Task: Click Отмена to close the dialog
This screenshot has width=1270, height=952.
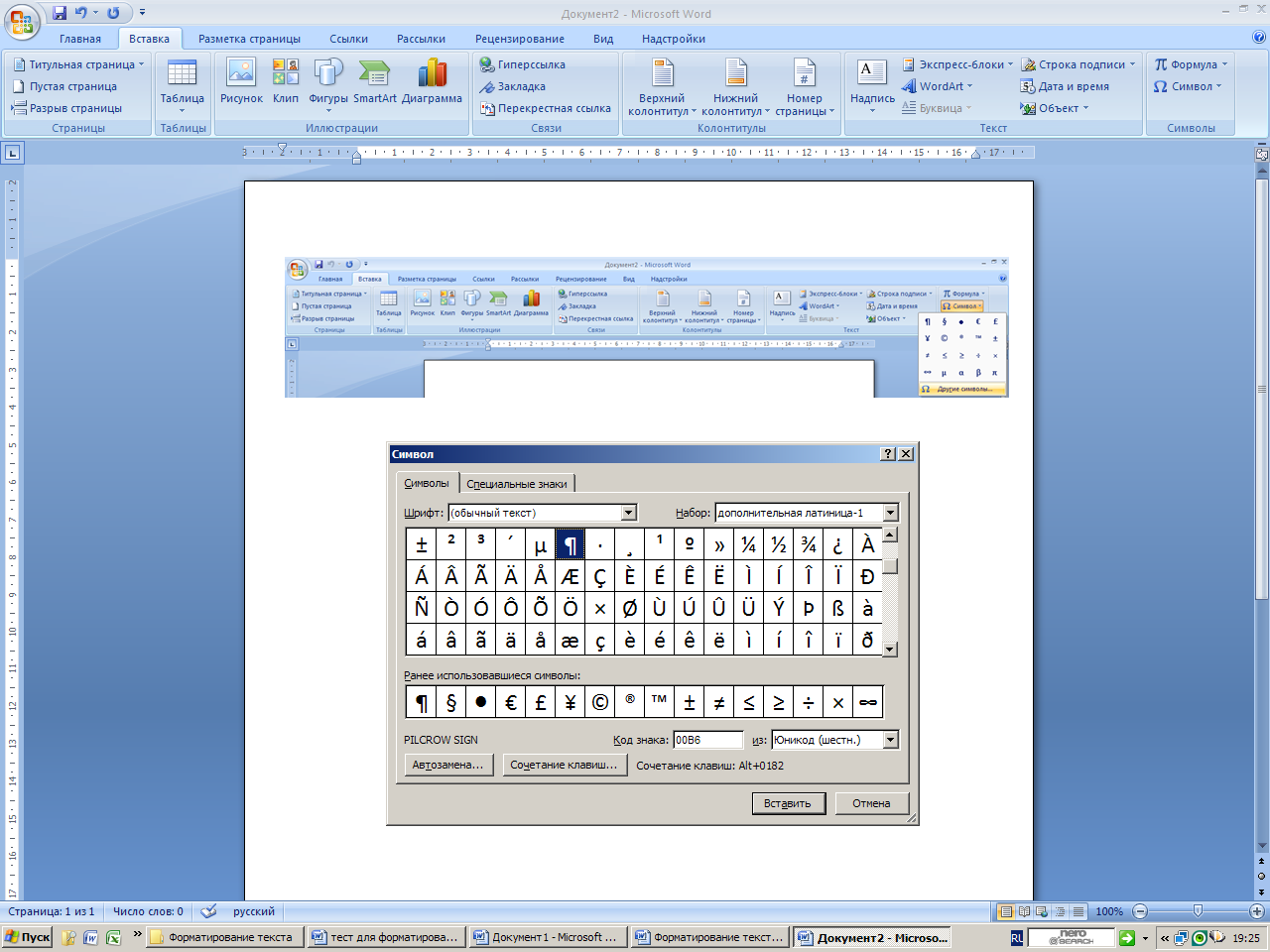Action: coord(871,803)
